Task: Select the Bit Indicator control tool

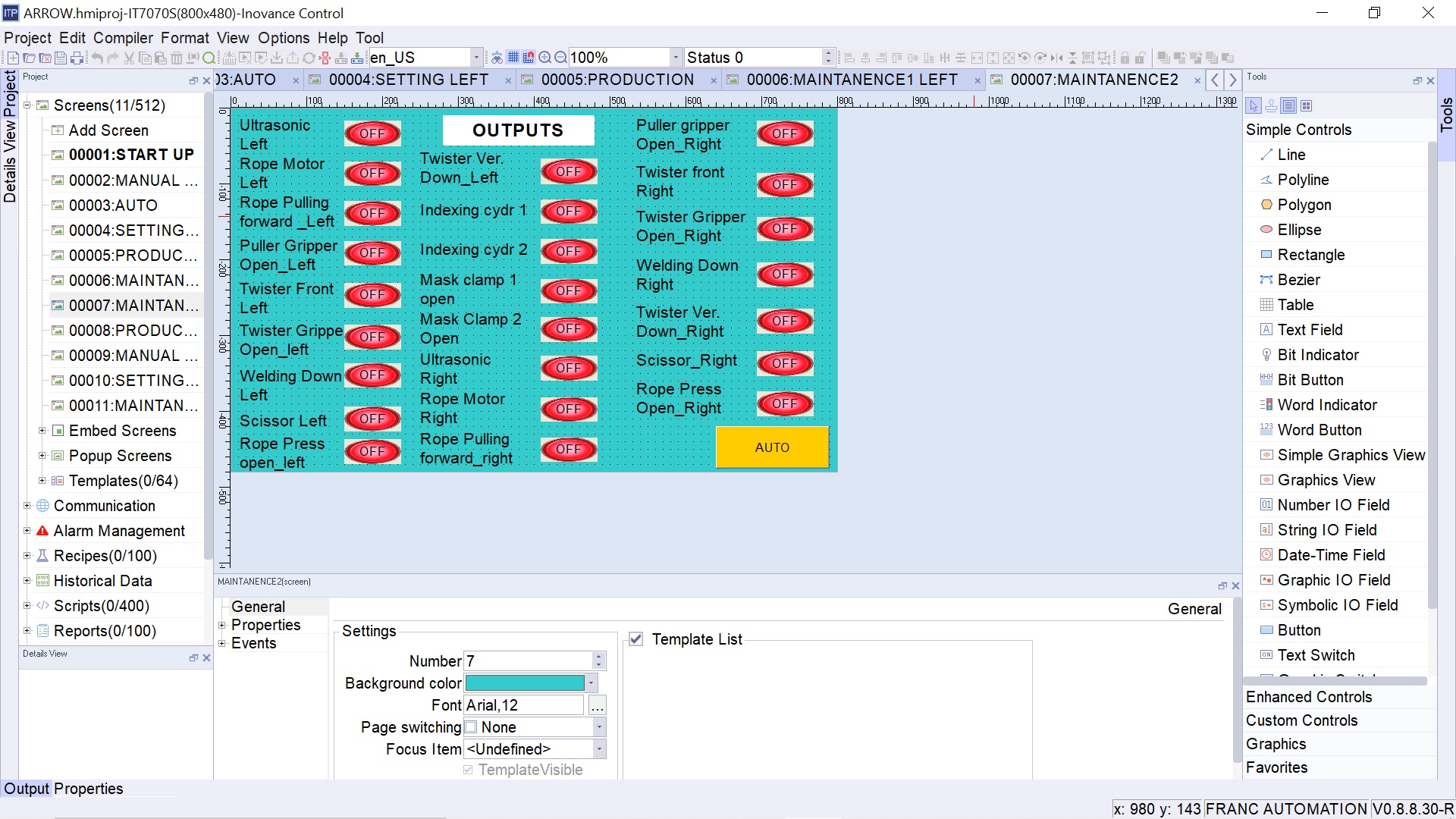Action: click(x=1318, y=355)
